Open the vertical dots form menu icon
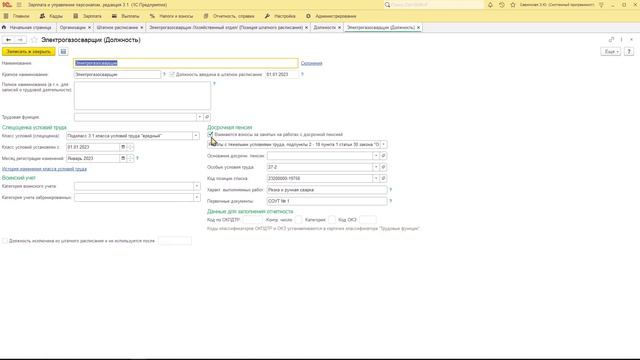This screenshot has height=360, width=640. [621, 40]
